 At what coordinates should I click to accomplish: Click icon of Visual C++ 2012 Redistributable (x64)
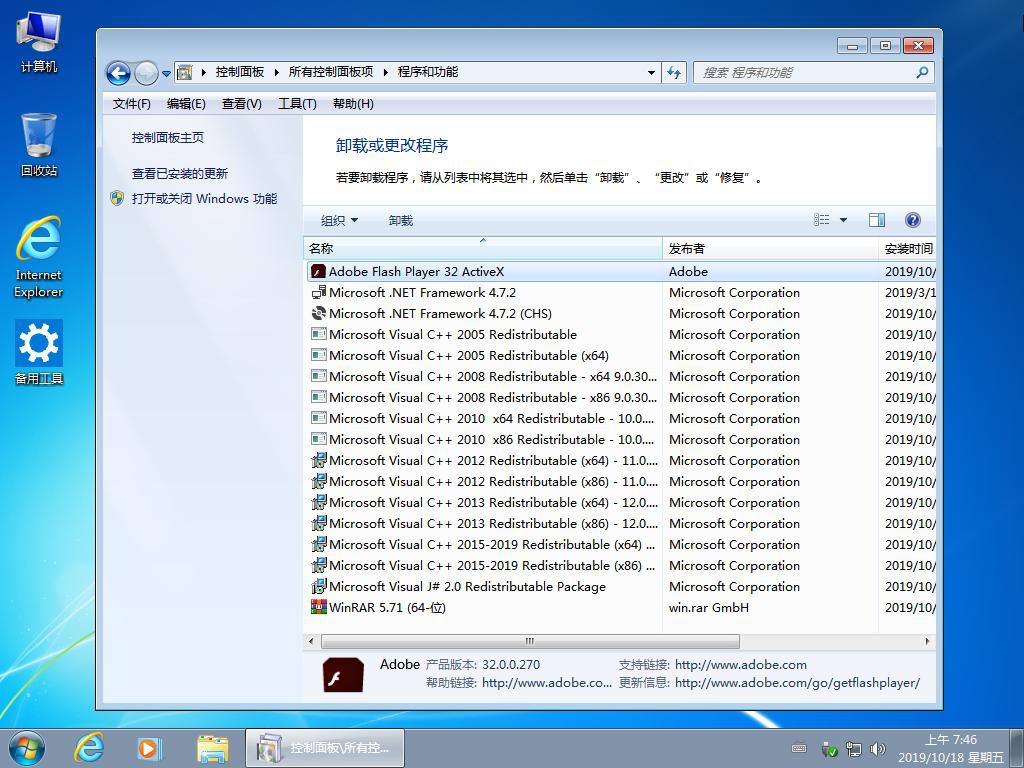tap(319, 460)
